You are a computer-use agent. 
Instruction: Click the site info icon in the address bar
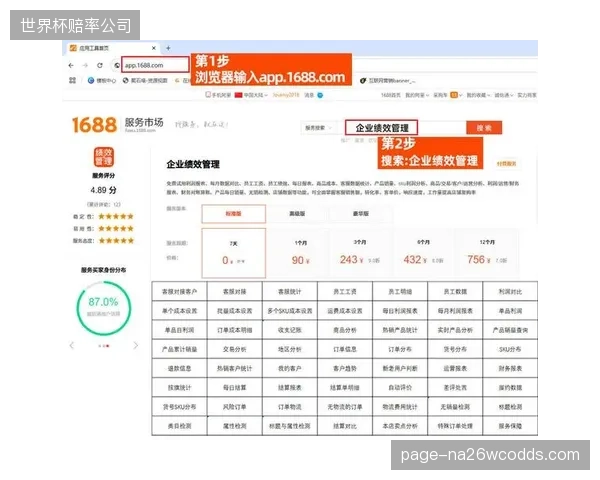(x=117, y=65)
